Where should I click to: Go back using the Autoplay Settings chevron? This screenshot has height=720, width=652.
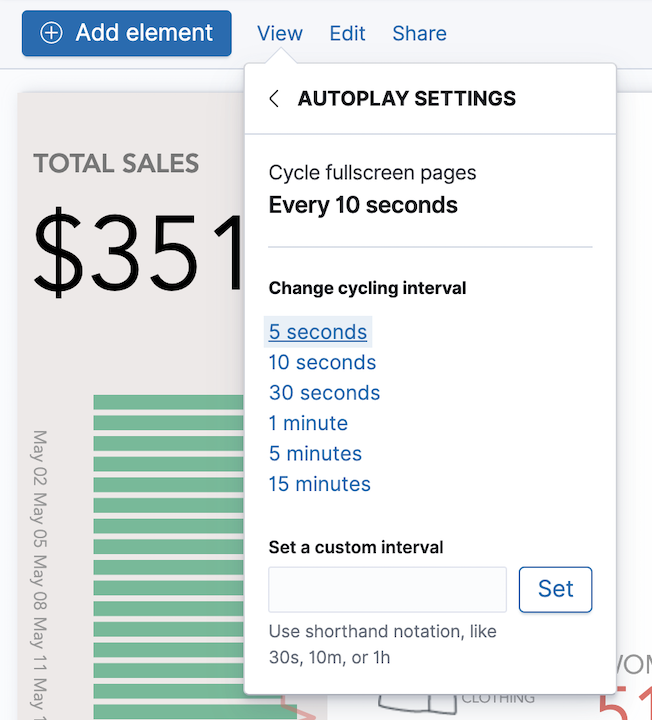coord(274,99)
